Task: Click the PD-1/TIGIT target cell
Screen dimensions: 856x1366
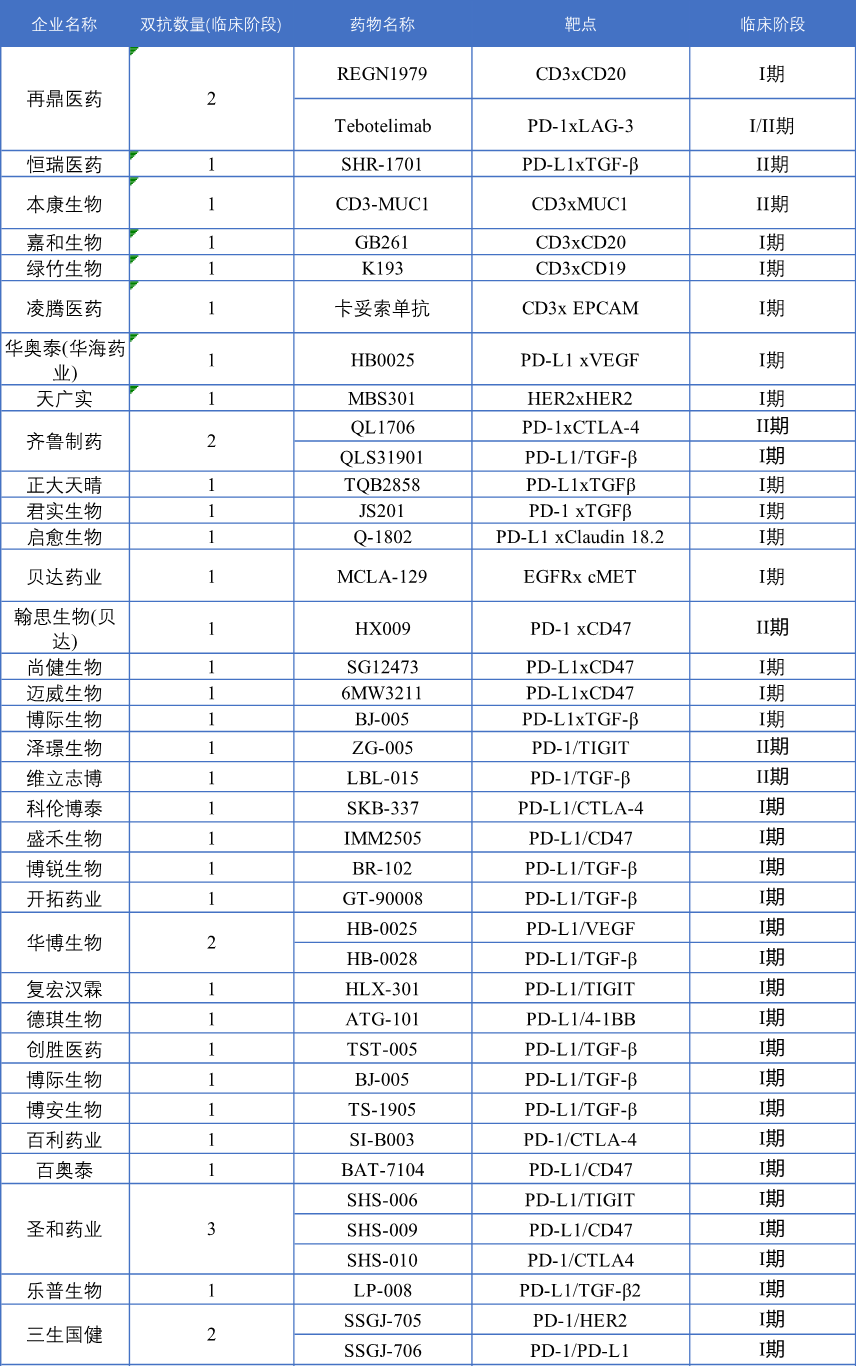Action: coord(581,746)
